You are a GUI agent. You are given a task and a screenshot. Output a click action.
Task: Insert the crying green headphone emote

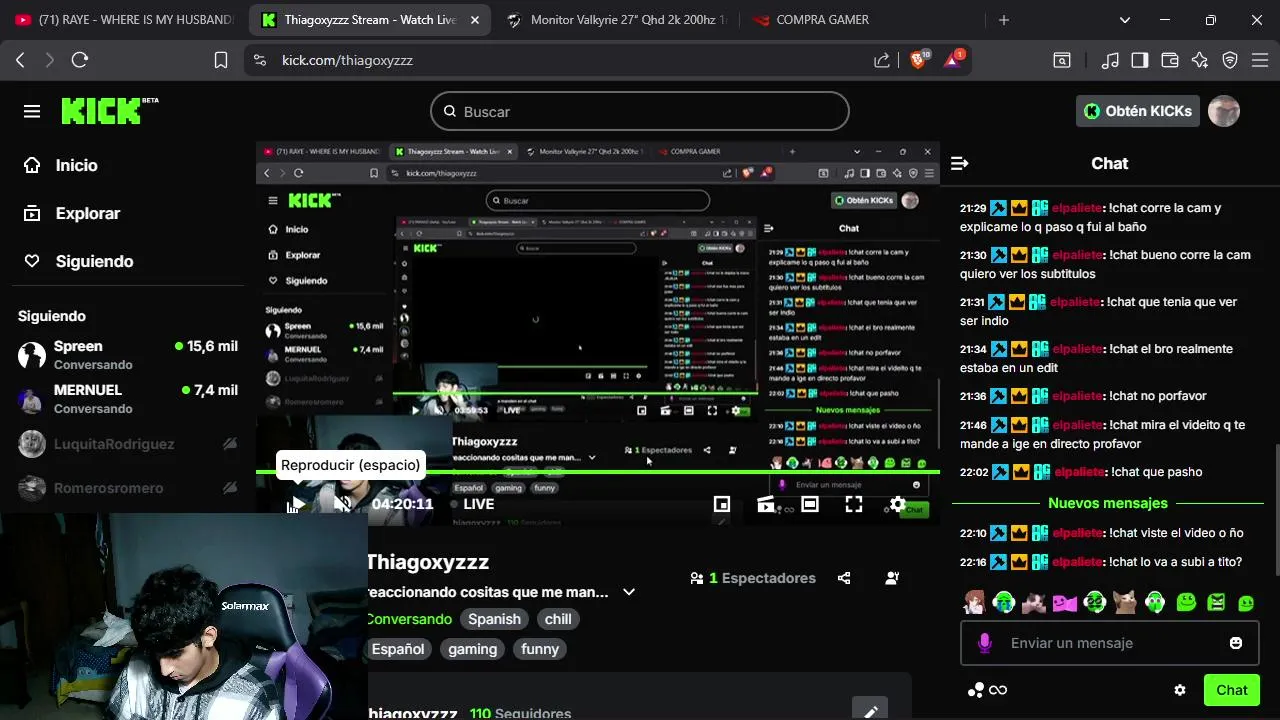1004,602
